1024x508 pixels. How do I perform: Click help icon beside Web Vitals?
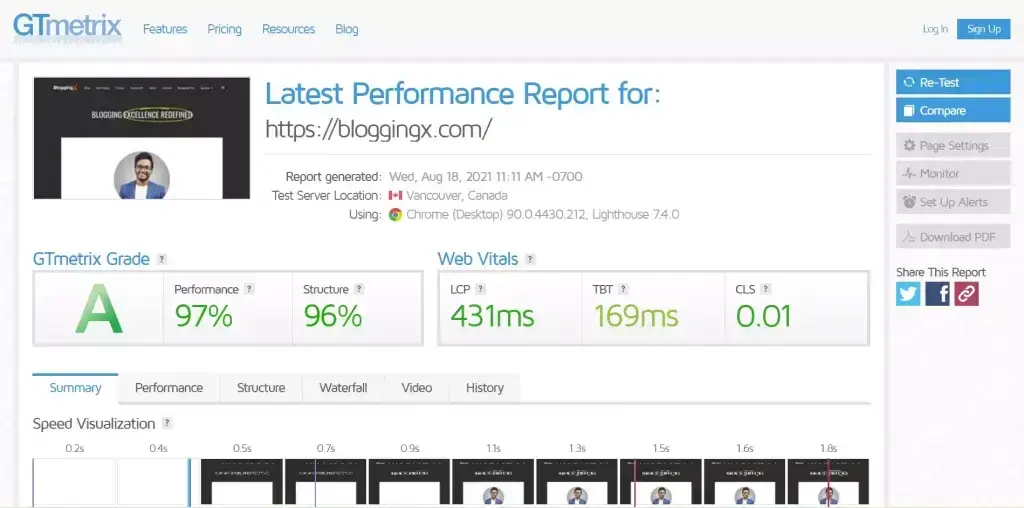[530, 259]
